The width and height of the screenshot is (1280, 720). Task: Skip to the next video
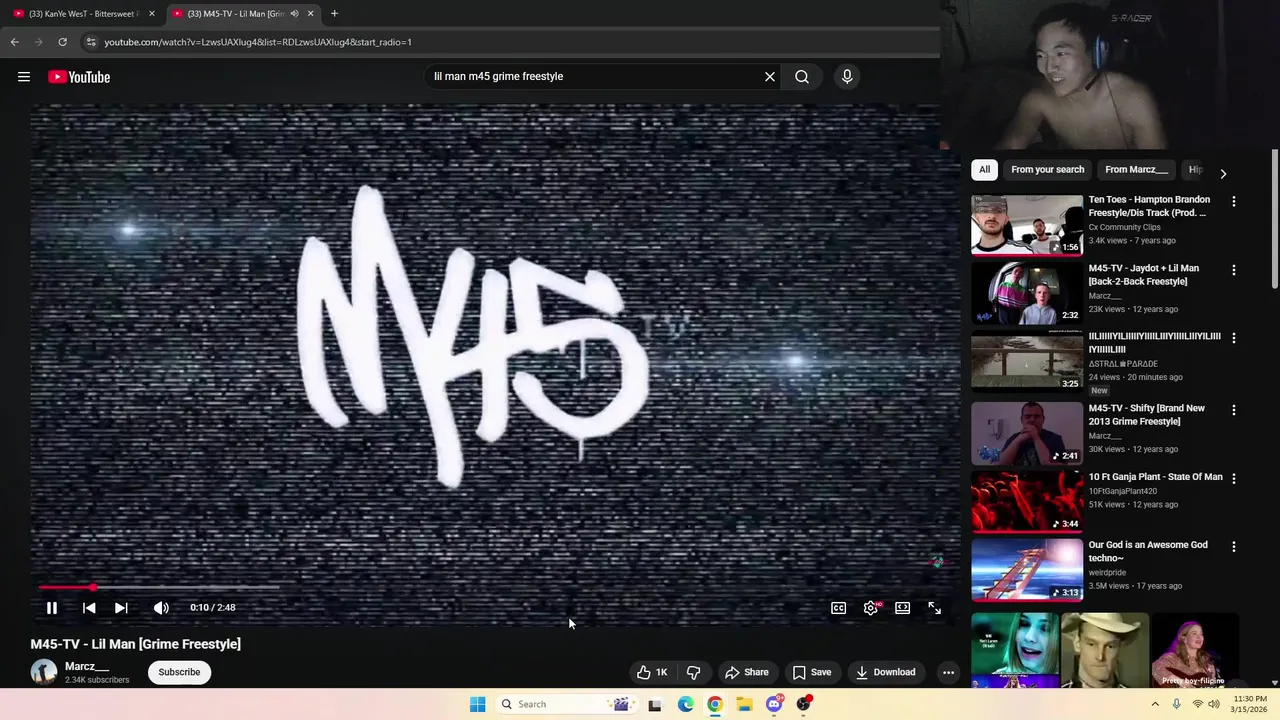pos(121,607)
